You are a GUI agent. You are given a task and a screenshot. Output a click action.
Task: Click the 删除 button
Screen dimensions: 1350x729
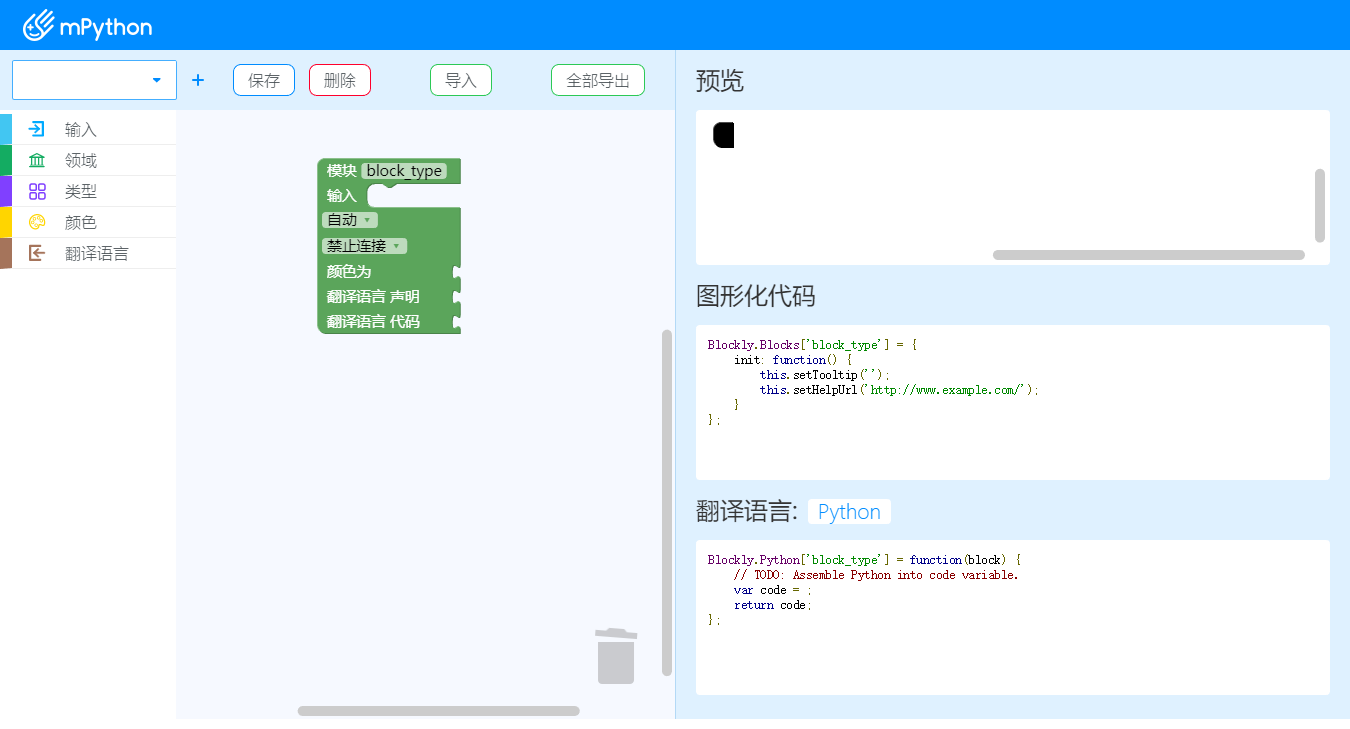point(340,80)
